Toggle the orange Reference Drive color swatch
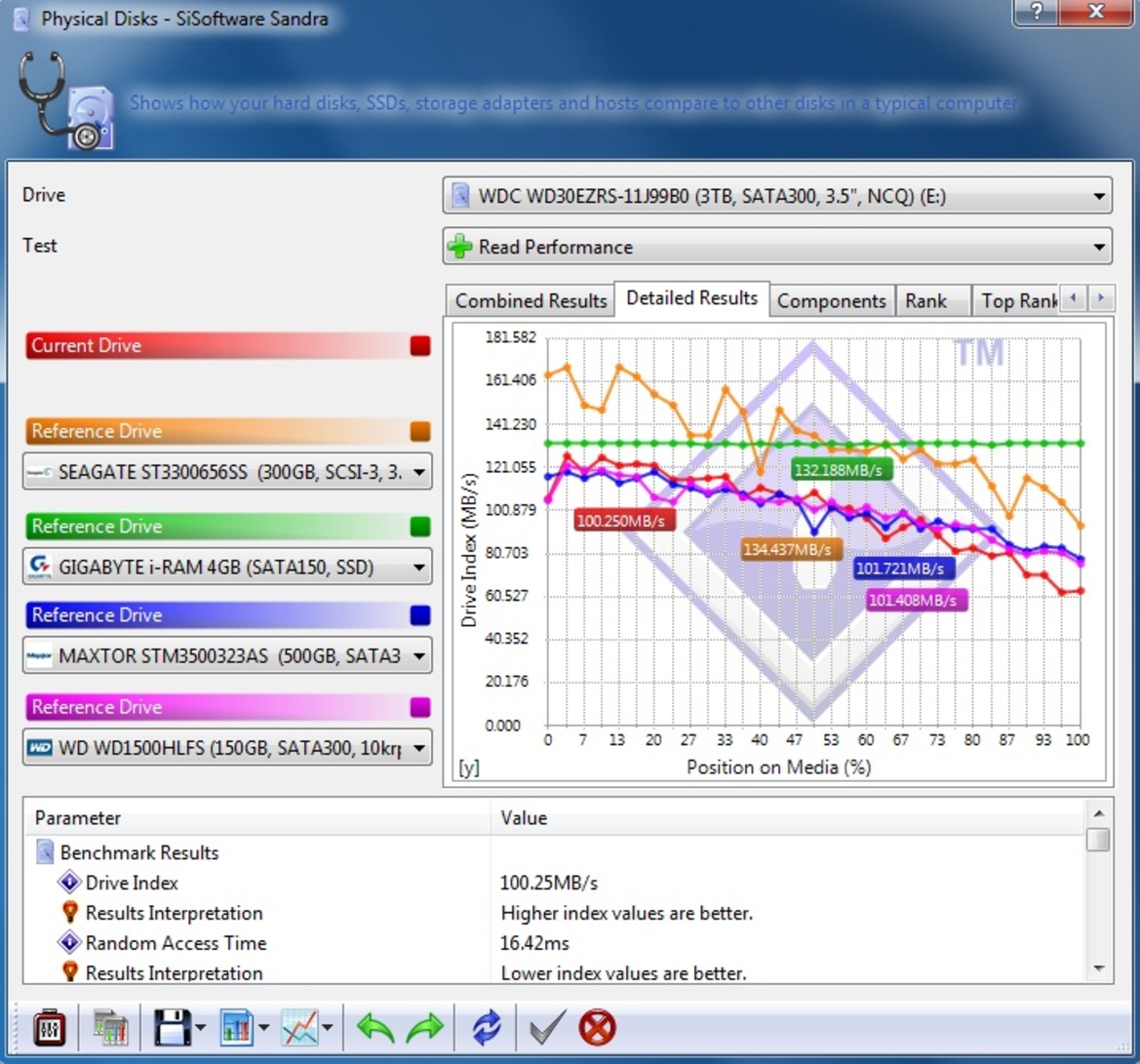 420,431
